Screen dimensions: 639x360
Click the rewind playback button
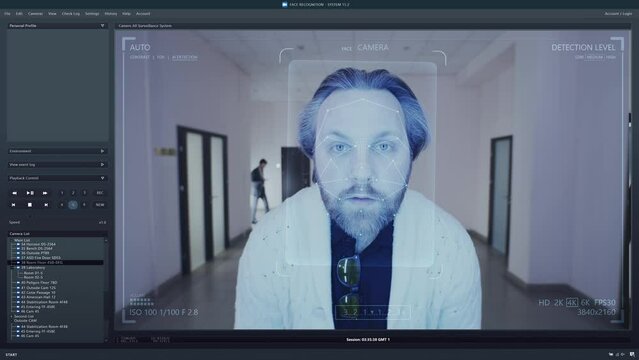click(x=15, y=193)
